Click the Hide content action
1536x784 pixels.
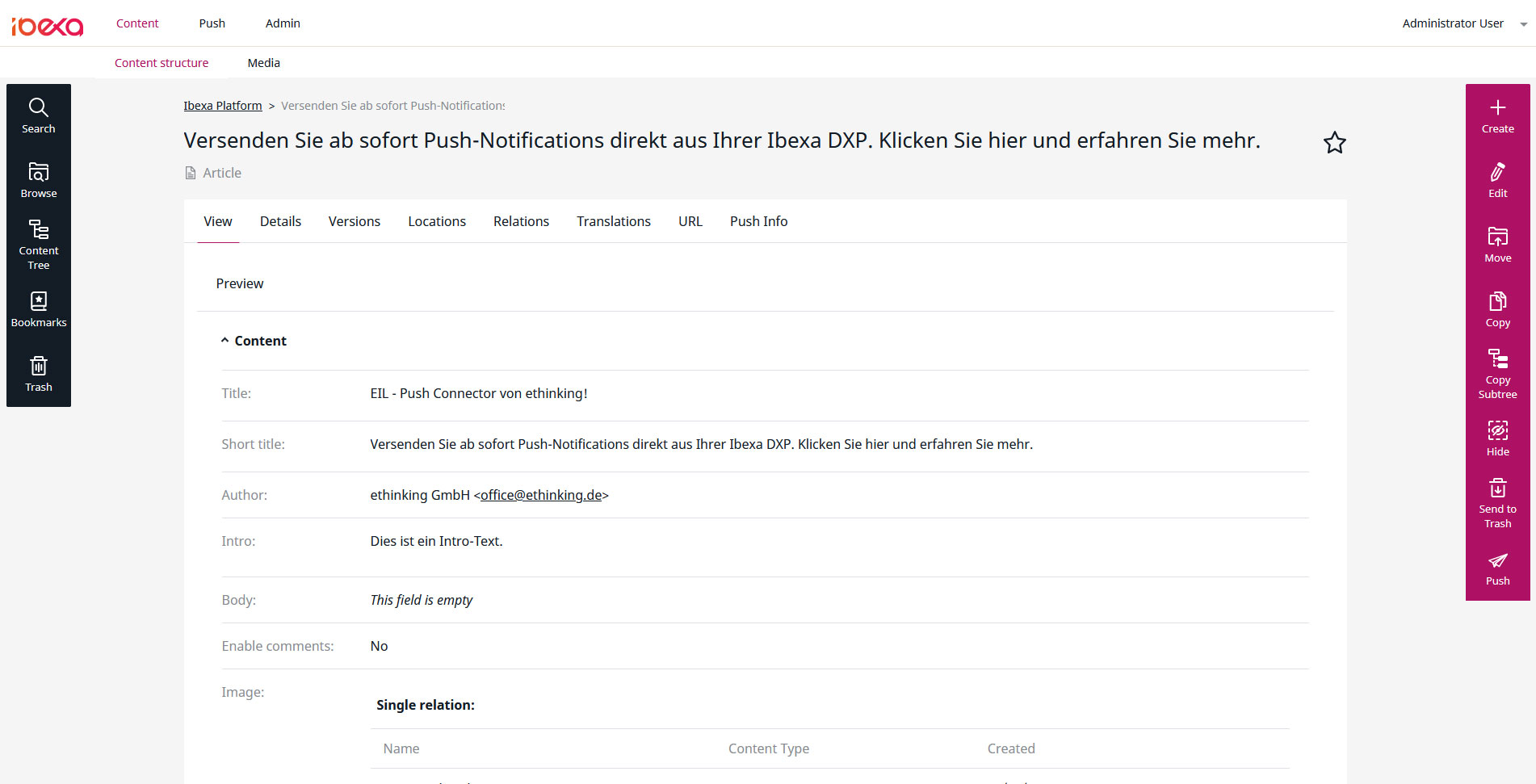[x=1497, y=439]
